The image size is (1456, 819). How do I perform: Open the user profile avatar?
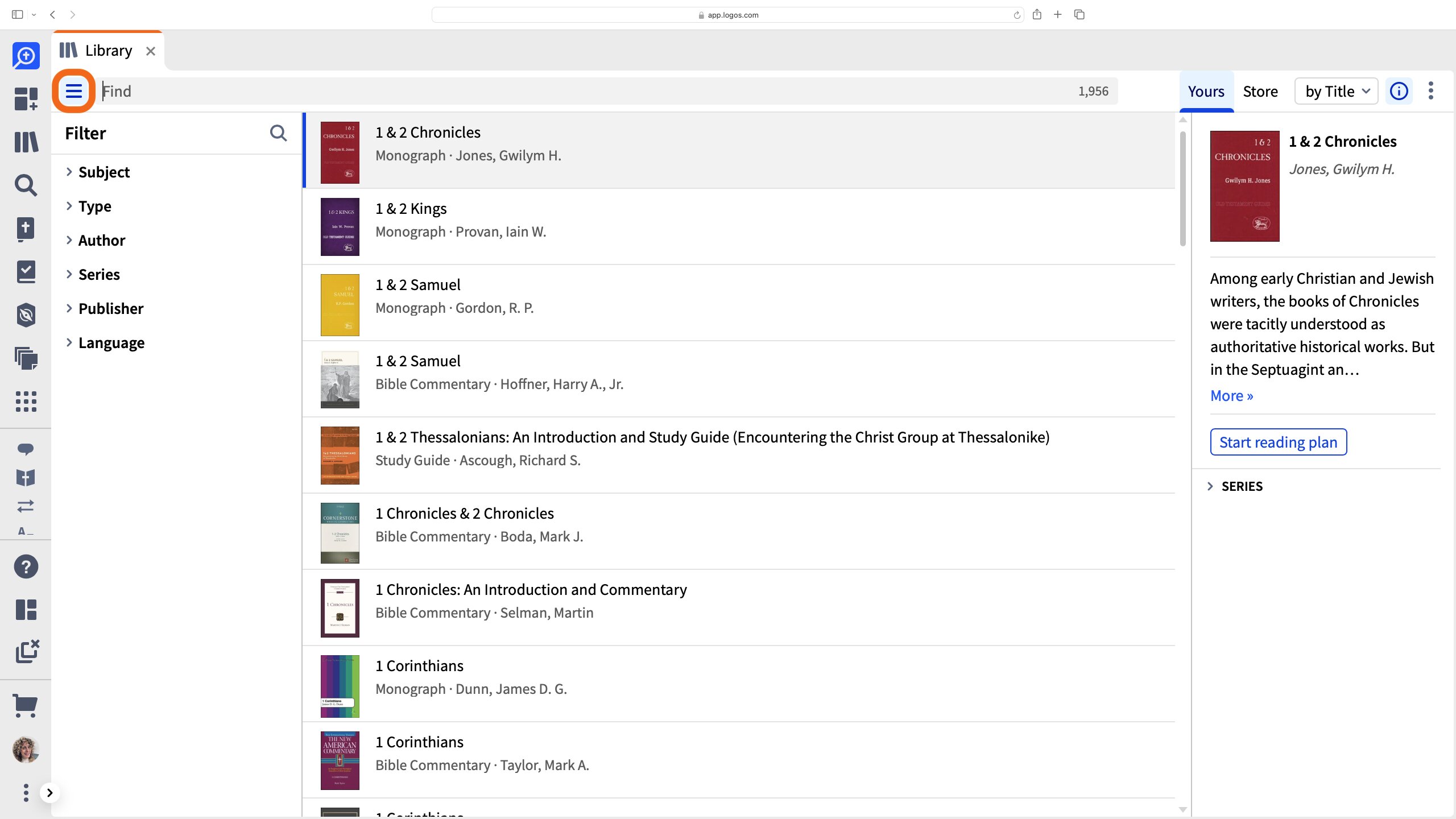[x=26, y=750]
